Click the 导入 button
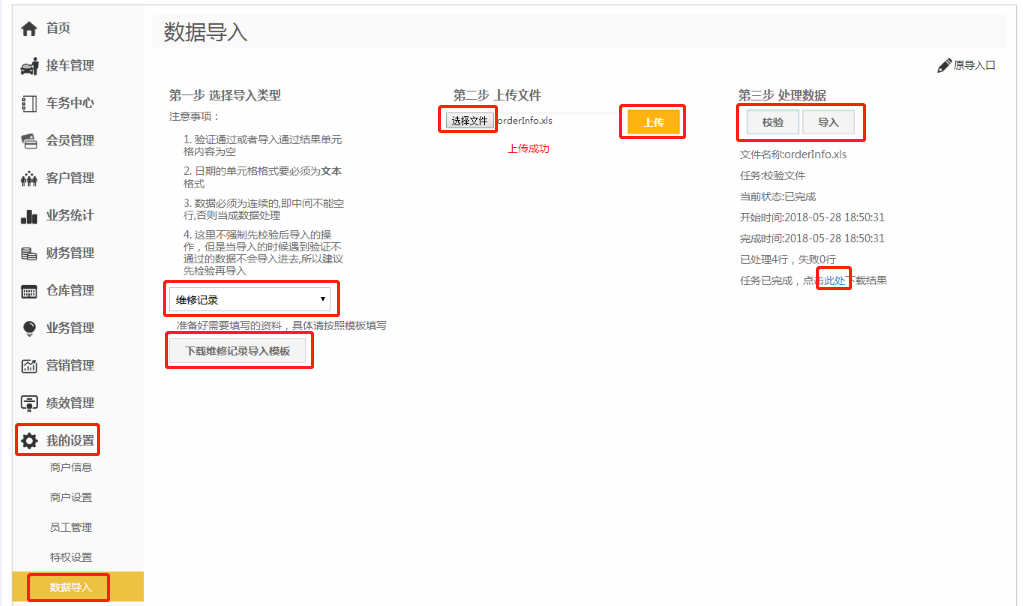 [x=828, y=123]
